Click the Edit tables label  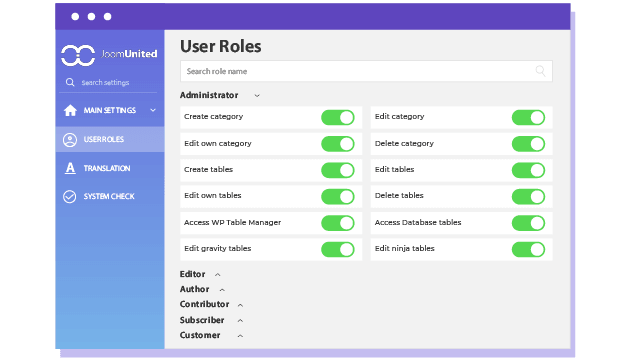[x=394, y=169]
